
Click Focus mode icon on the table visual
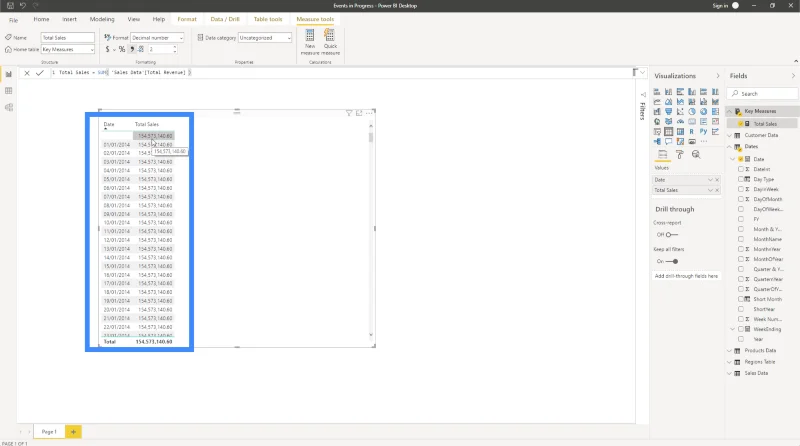[359, 113]
